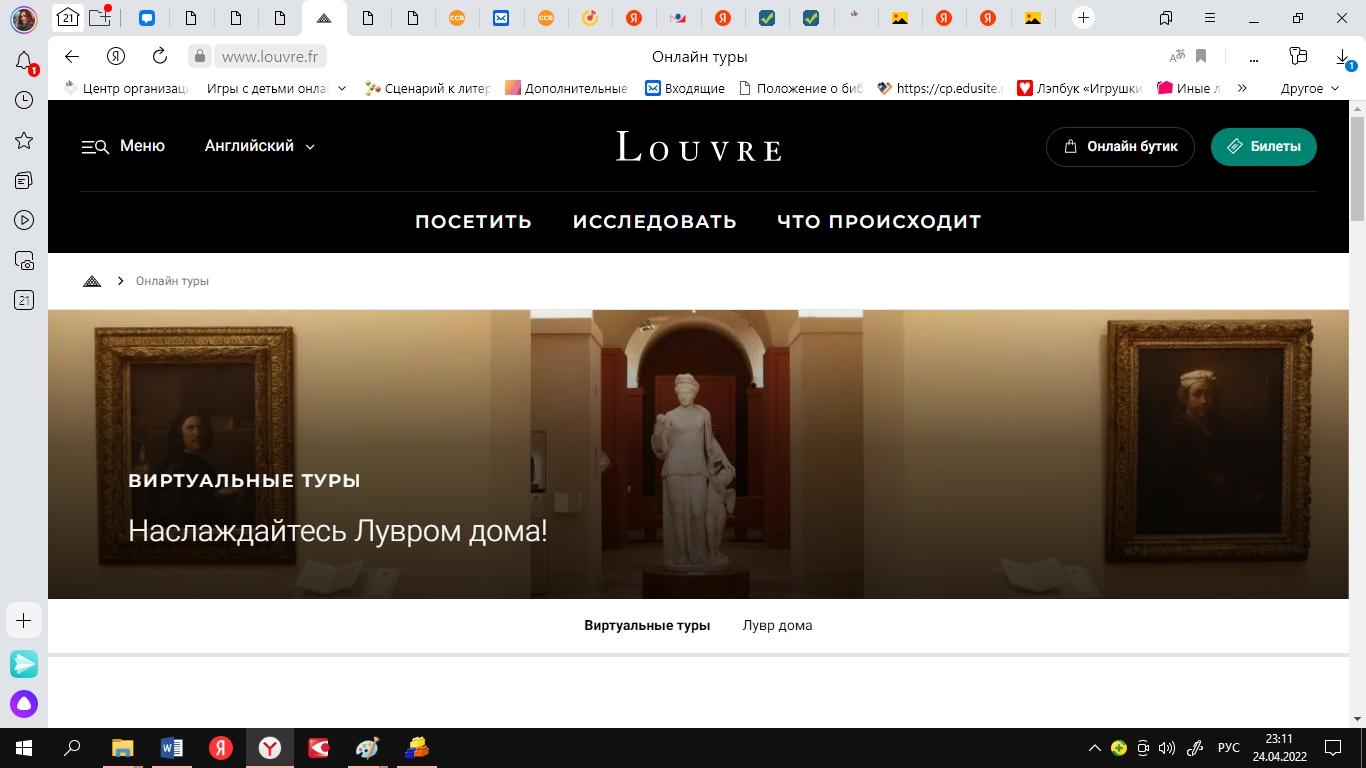Click the www.louvre.fr address field
1366x768 pixels.
[x=270, y=56]
